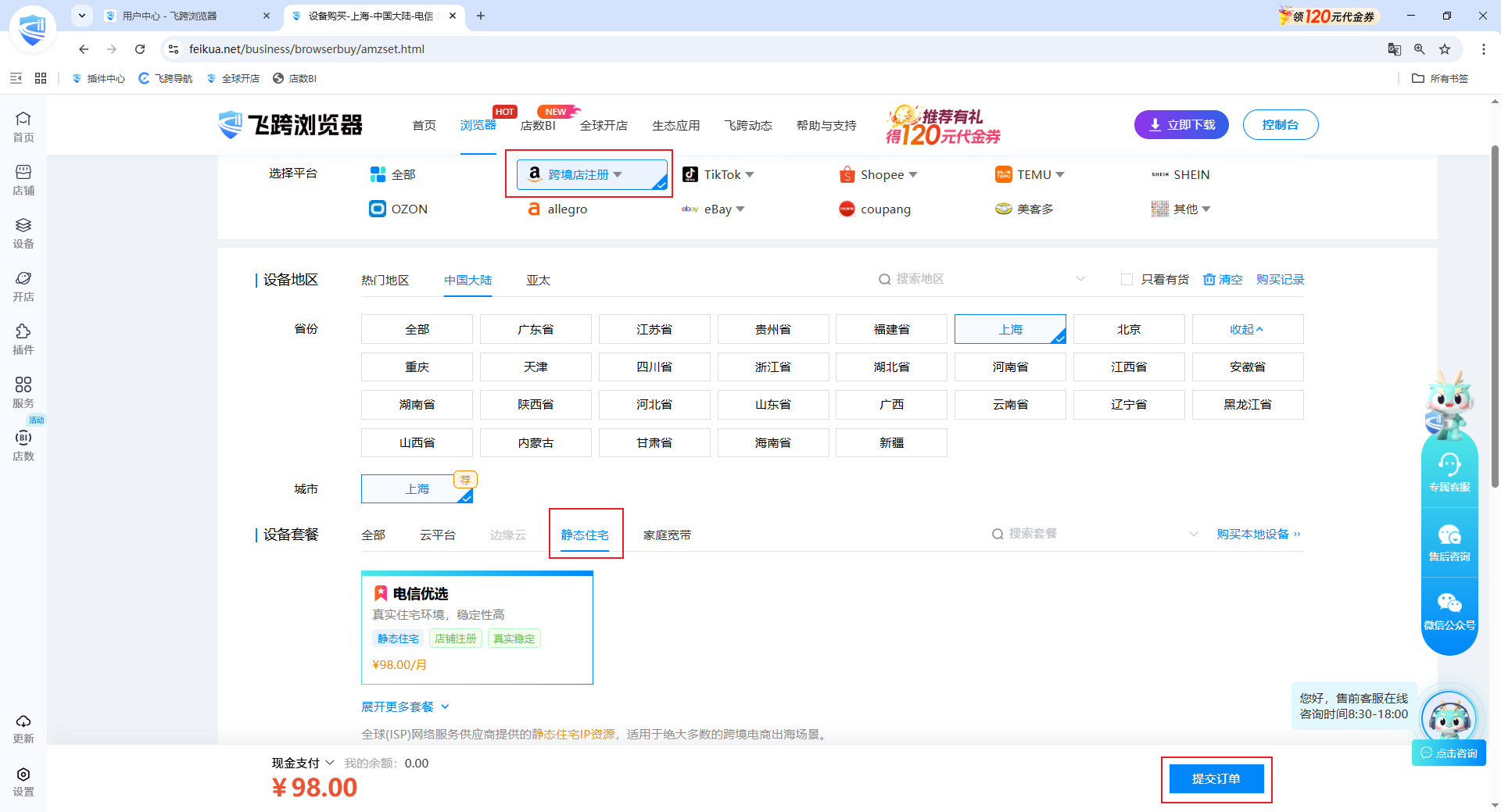
Task: Switch to the 热门地区 tab
Action: (385, 280)
